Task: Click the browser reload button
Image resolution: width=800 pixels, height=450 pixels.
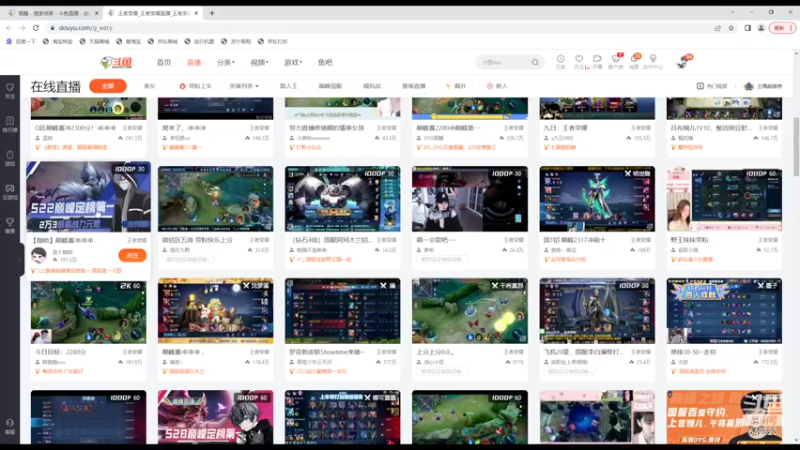Action: pyautogui.click(x=36, y=28)
